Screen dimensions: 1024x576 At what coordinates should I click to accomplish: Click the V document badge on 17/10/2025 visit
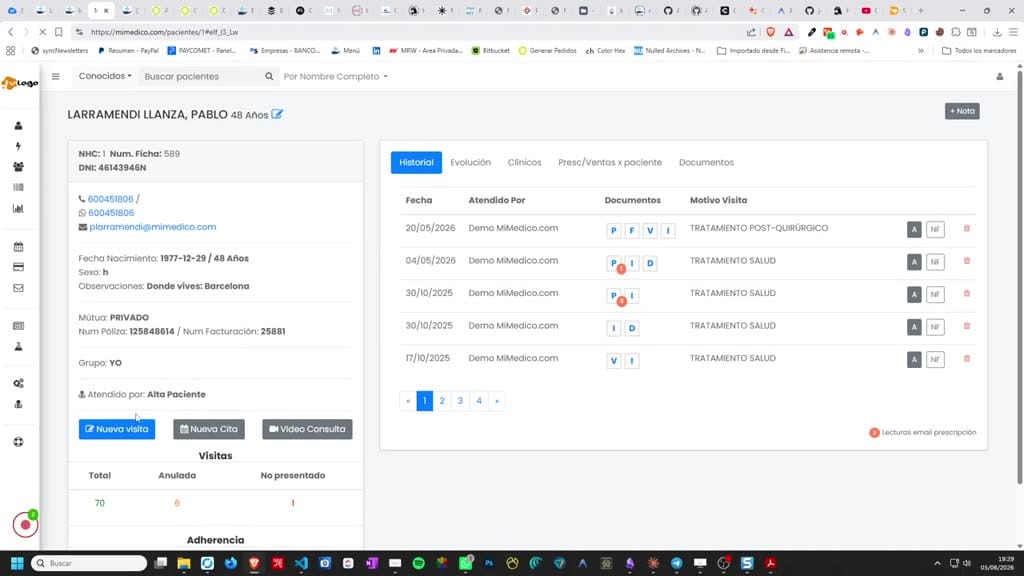pos(613,360)
